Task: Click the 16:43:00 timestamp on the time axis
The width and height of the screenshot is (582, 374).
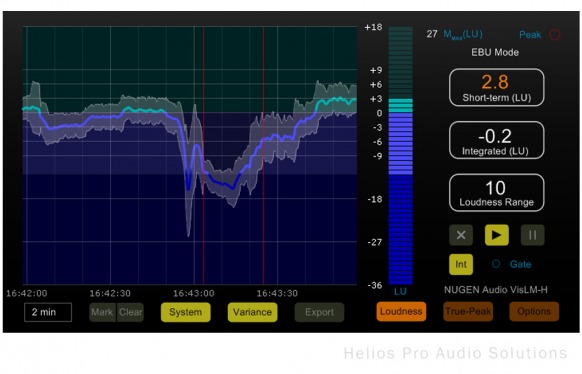Action: click(194, 293)
